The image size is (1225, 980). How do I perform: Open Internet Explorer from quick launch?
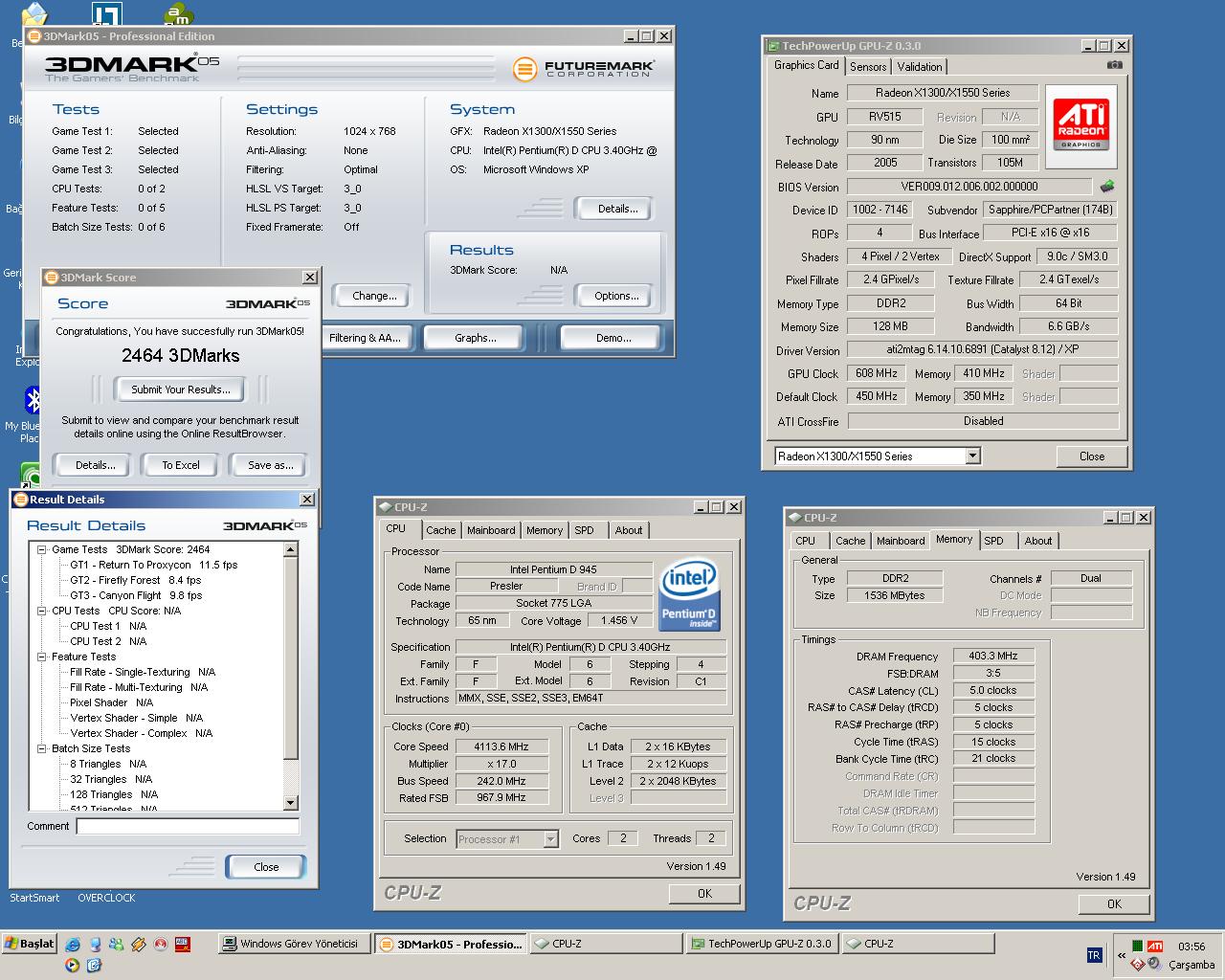click(x=73, y=945)
